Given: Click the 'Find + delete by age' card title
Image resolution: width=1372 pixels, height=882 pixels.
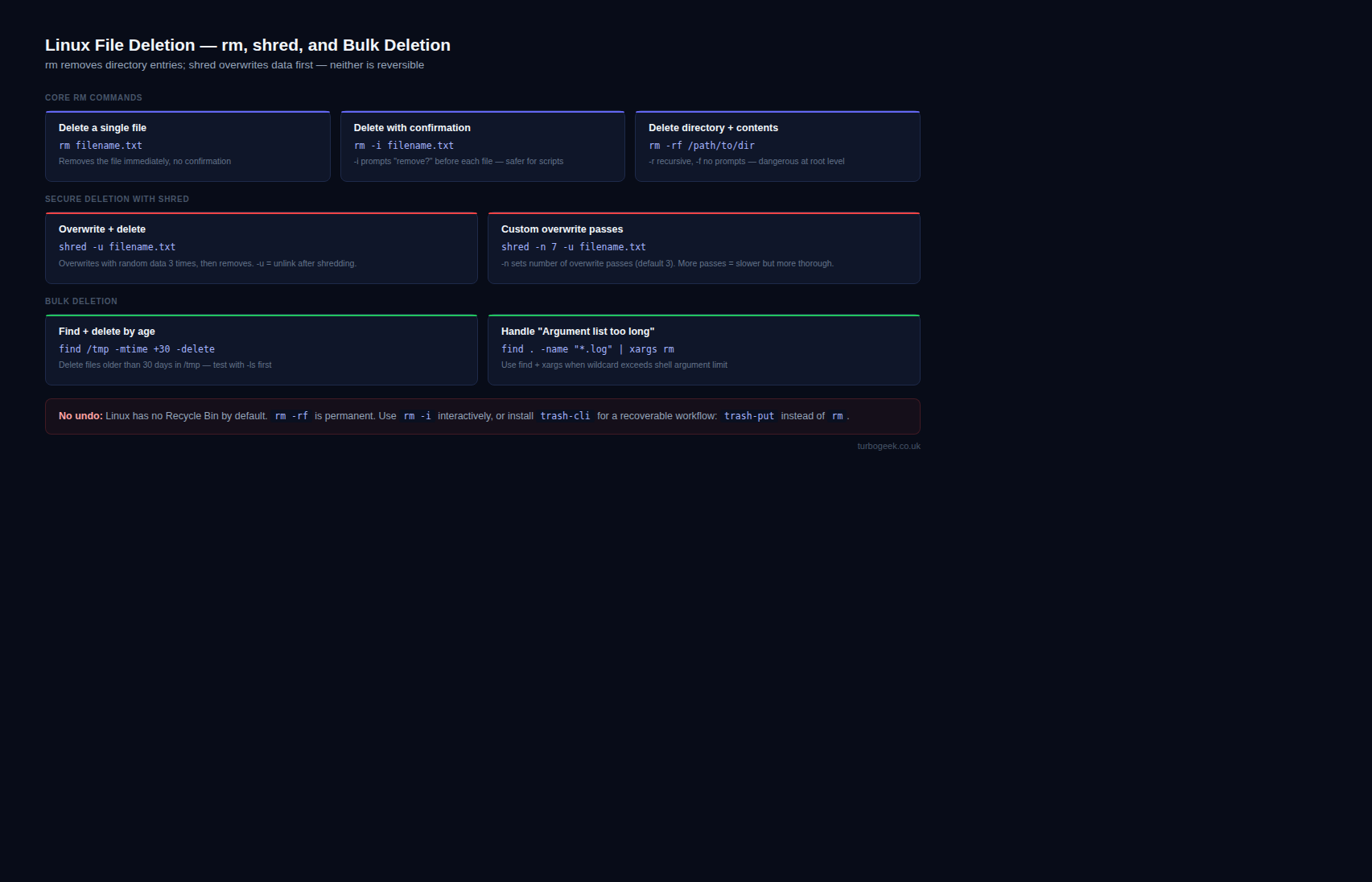Looking at the screenshot, I should (x=107, y=332).
